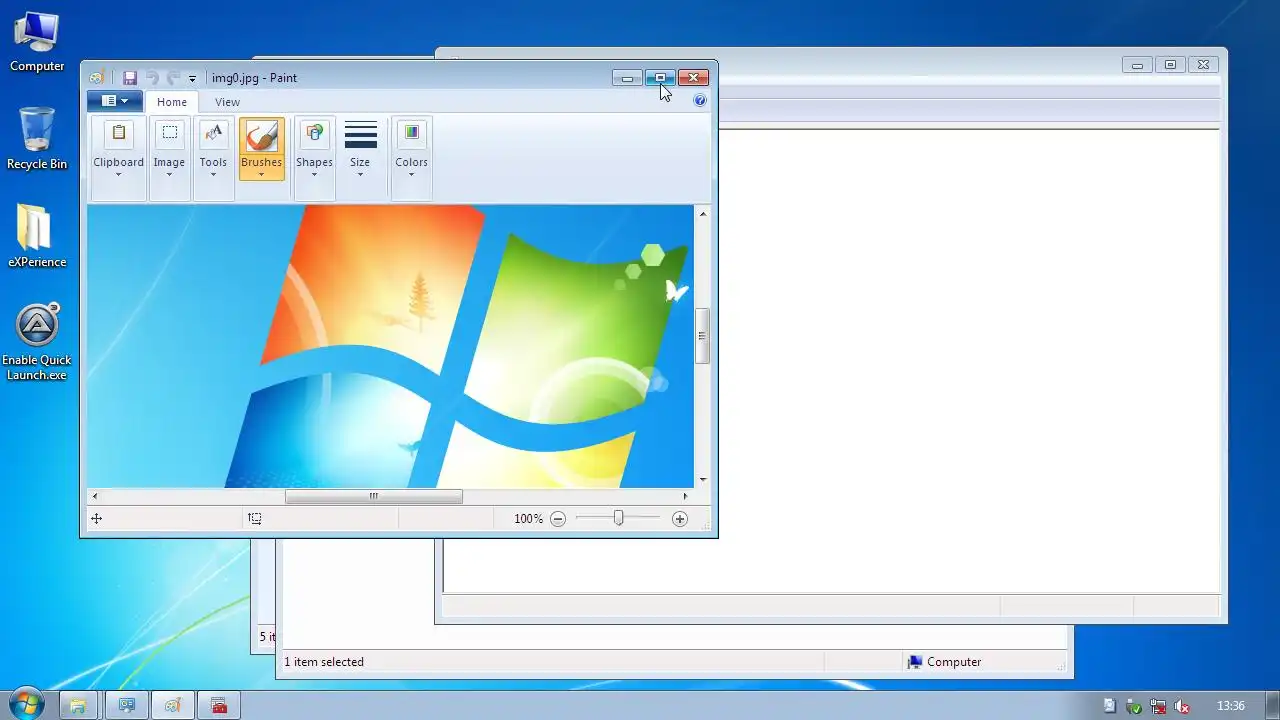Viewport: 1280px width, 720px height.
Task: Click the Show Desktop button at taskbar end
Action: [x=1272, y=705]
